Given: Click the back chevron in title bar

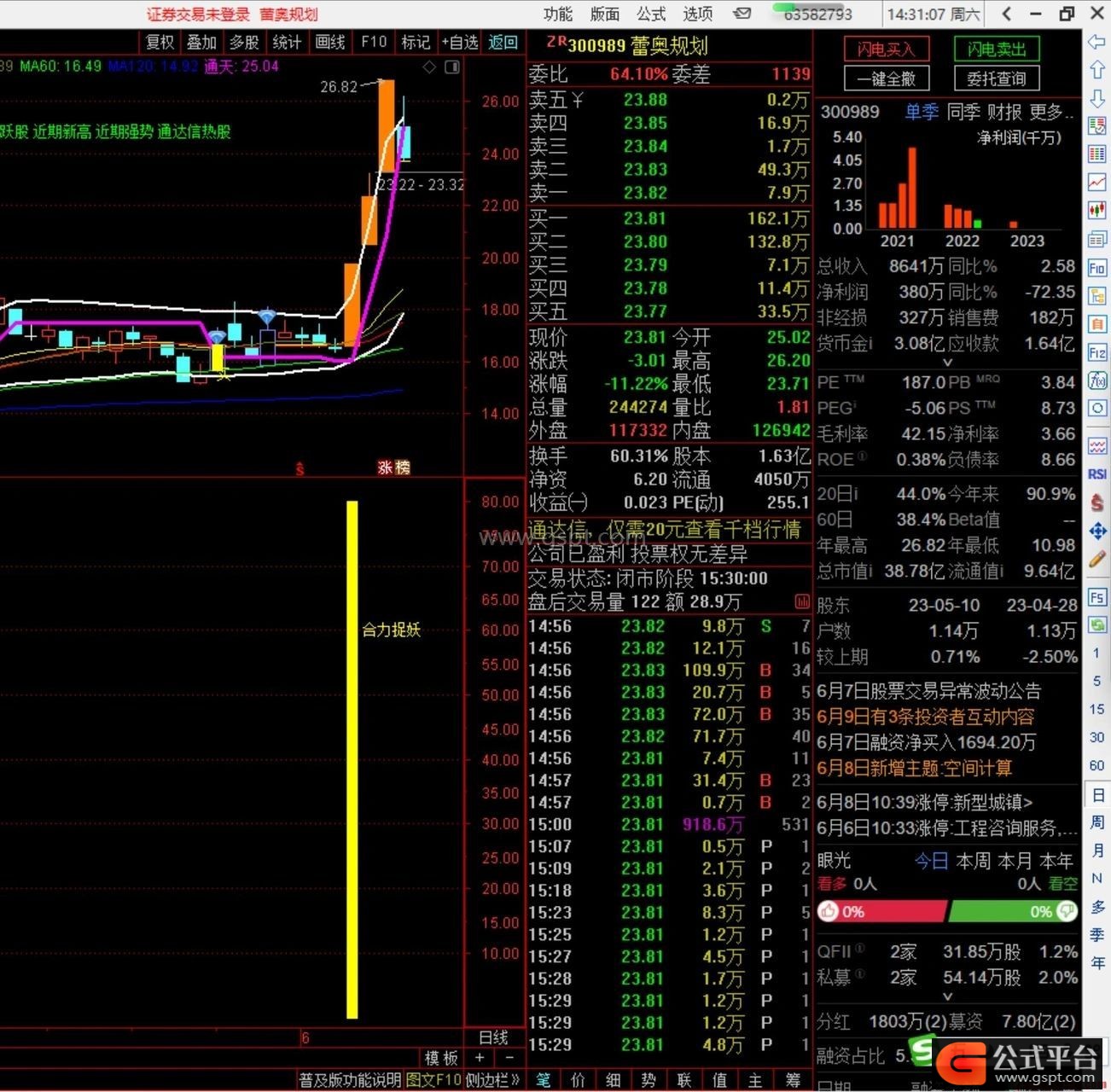Looking at the screenshot, I should click(x=1008, y=14).
